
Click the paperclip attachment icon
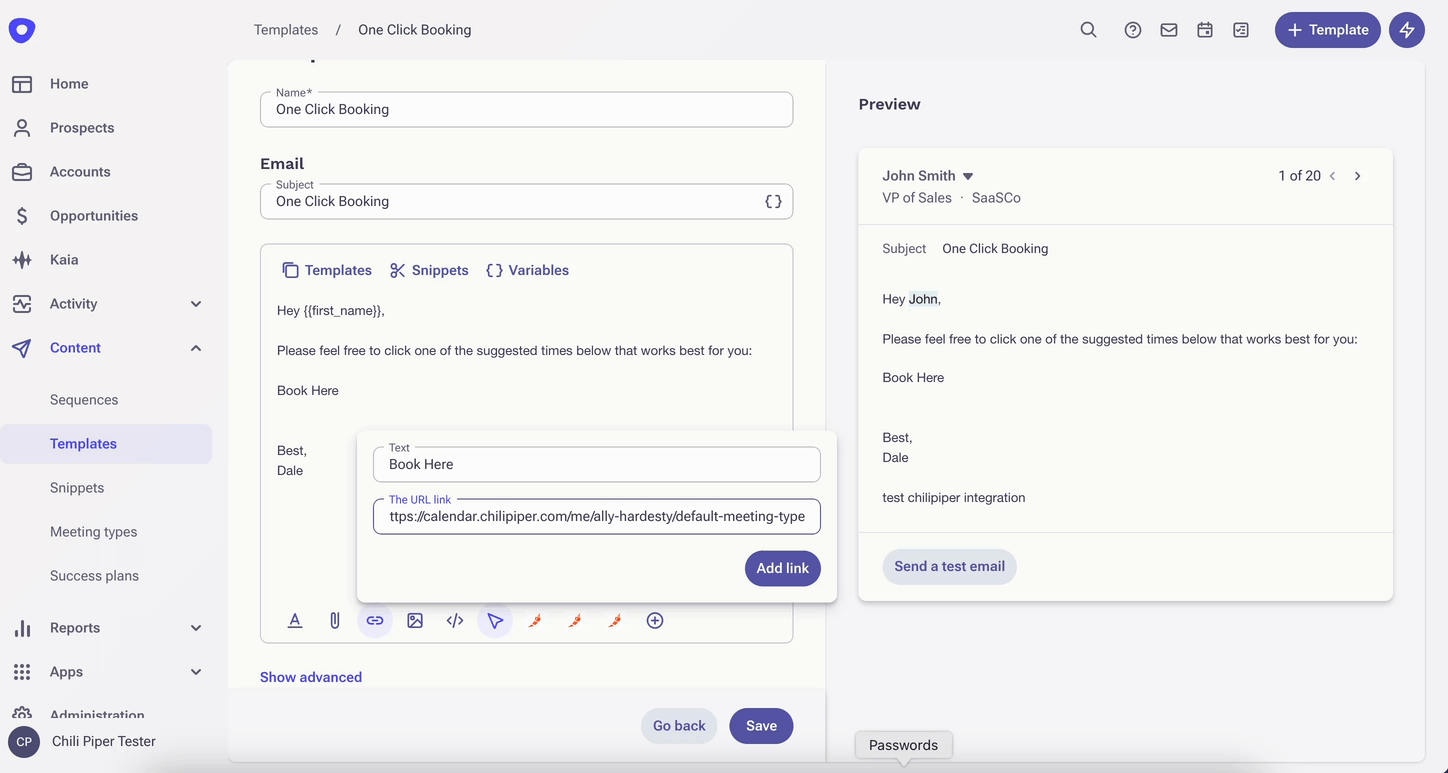pos(335,621)
